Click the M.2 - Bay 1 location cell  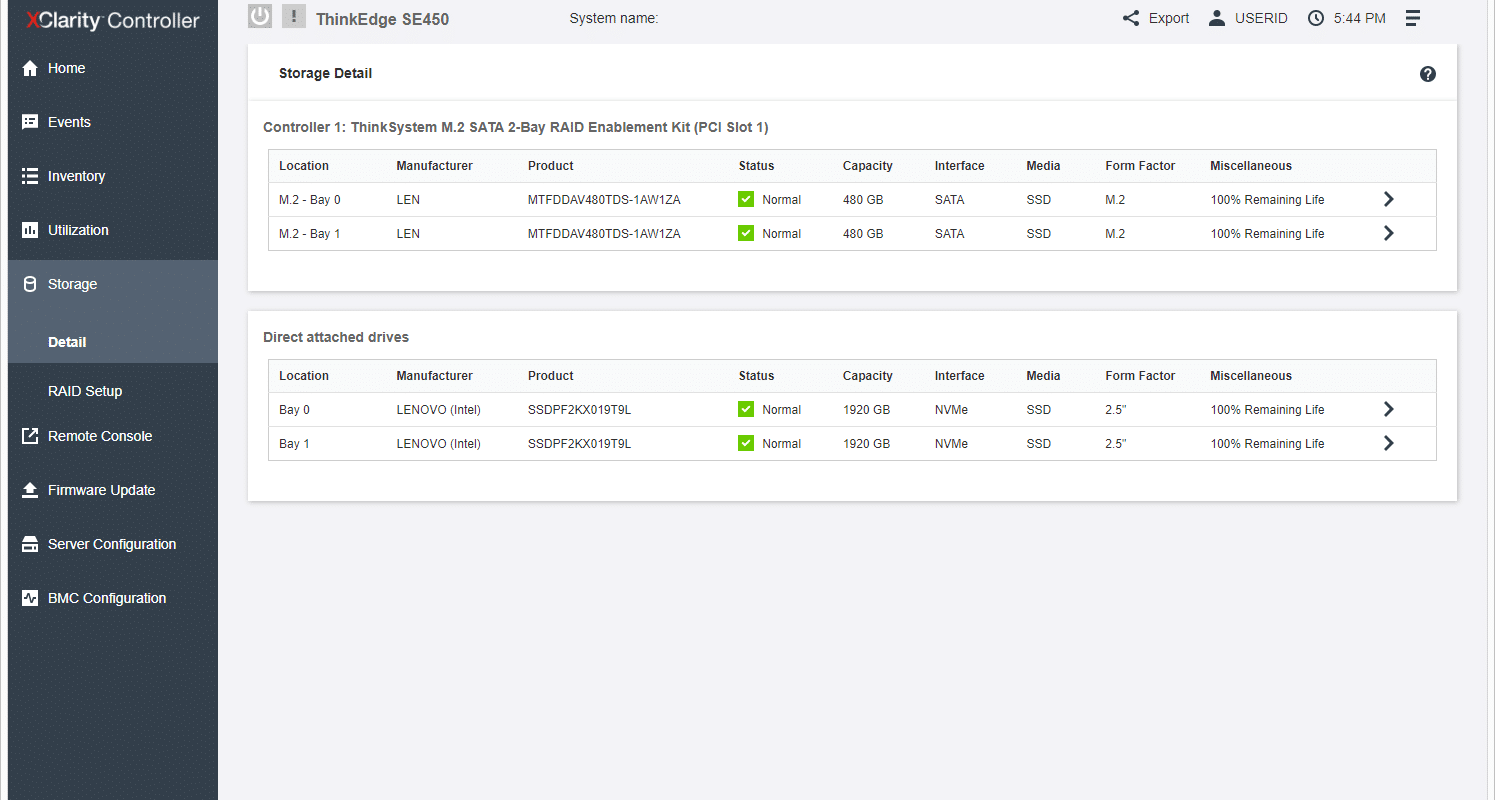[310, 234]
